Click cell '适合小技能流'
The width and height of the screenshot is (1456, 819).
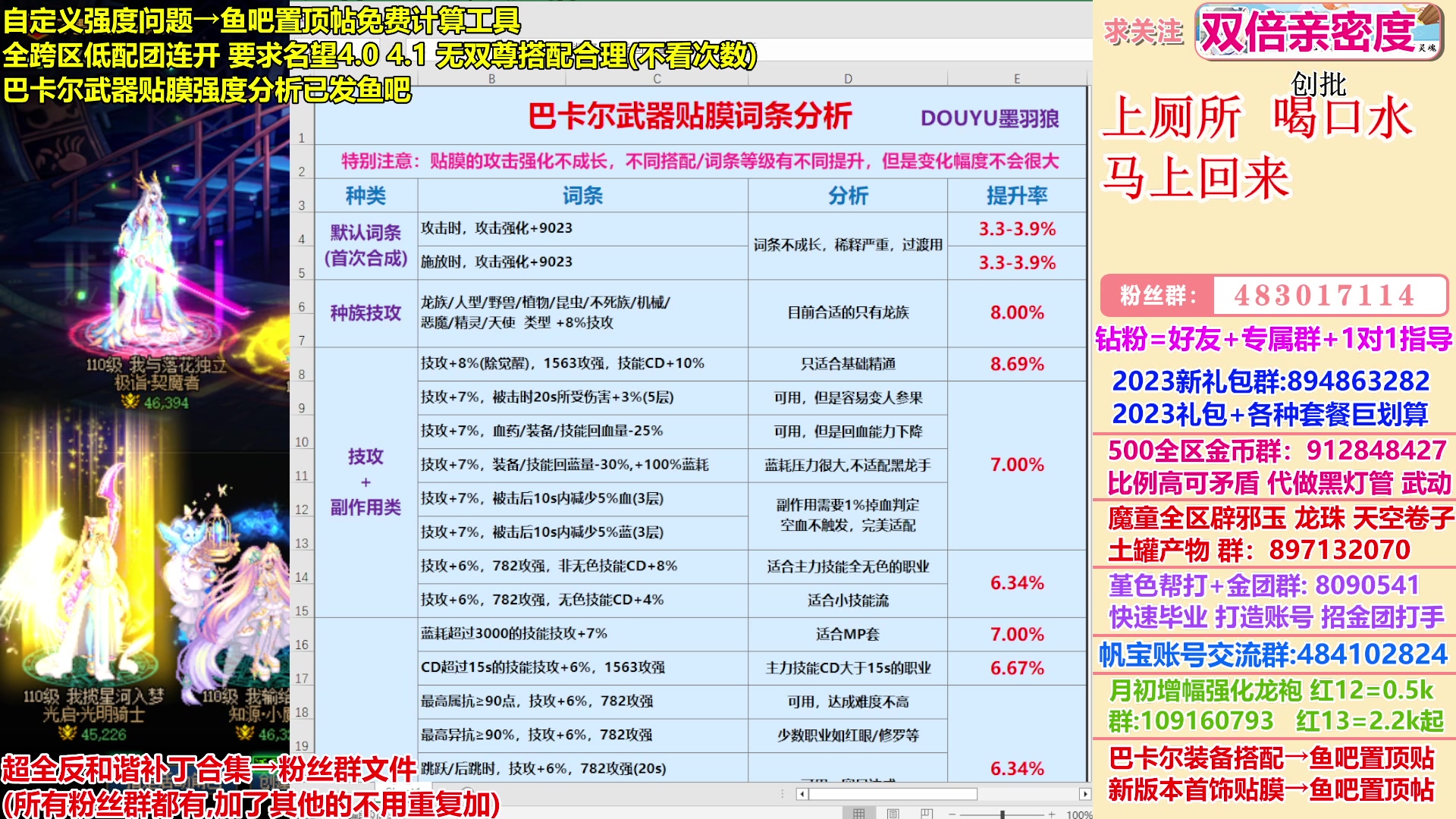848,601
